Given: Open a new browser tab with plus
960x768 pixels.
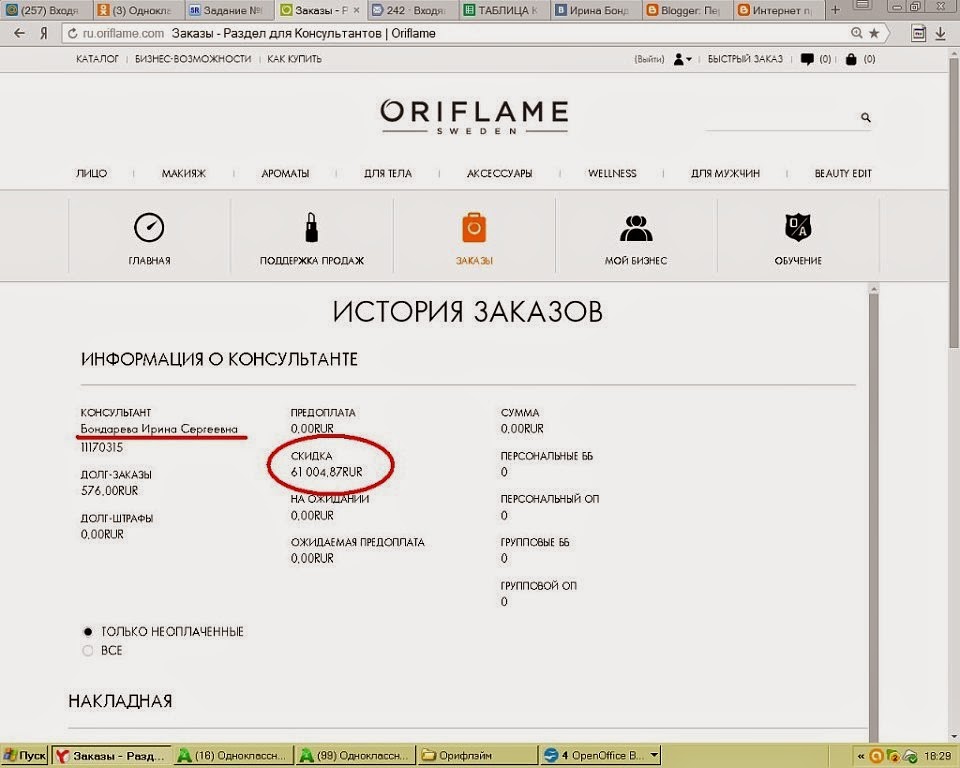Looking at the screenshot, I should pyautogui.click(x=835, y=10).
